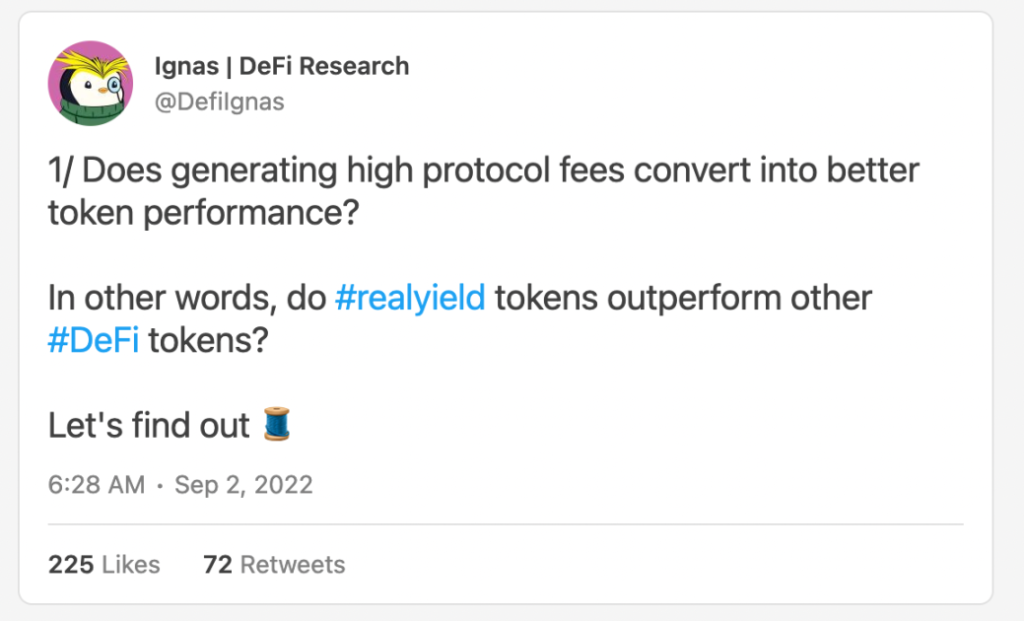
Task: Click the 'token performance?' text line
Action: pyautogui.click(x=204, y=214)
